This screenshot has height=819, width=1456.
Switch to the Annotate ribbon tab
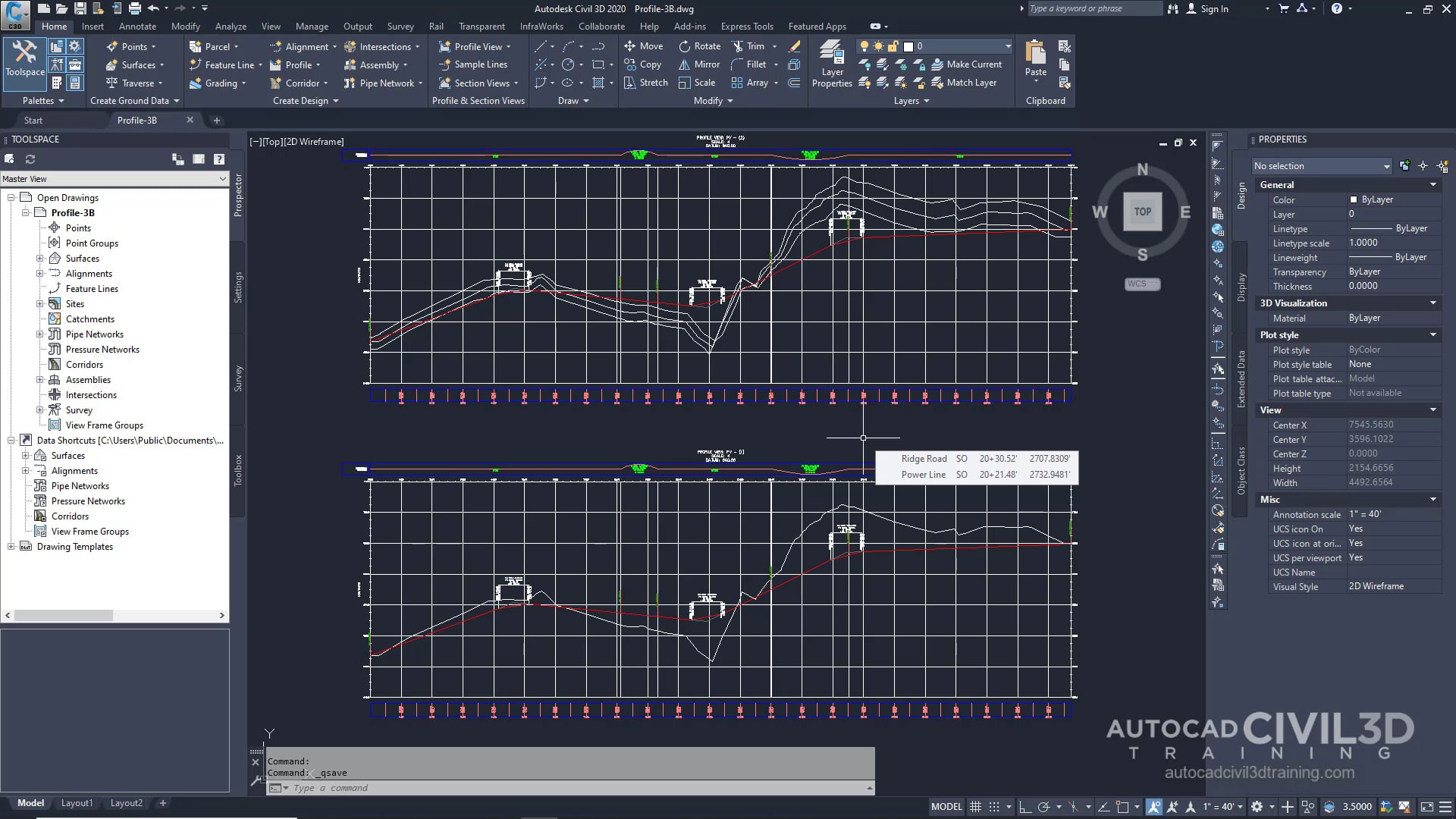point(137,26)
